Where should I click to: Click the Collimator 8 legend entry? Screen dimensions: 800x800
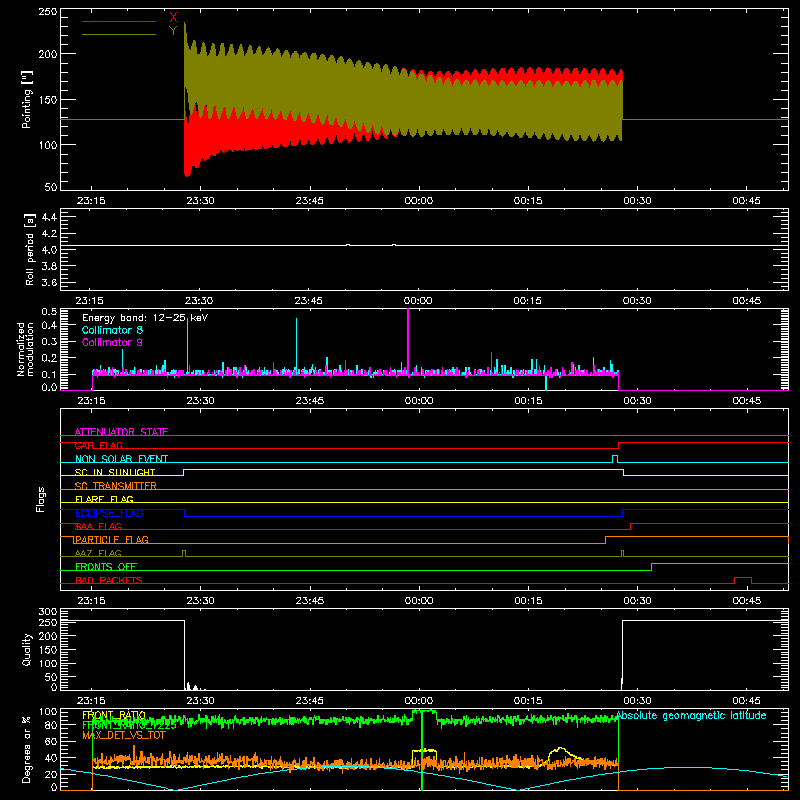click(112, 330)
